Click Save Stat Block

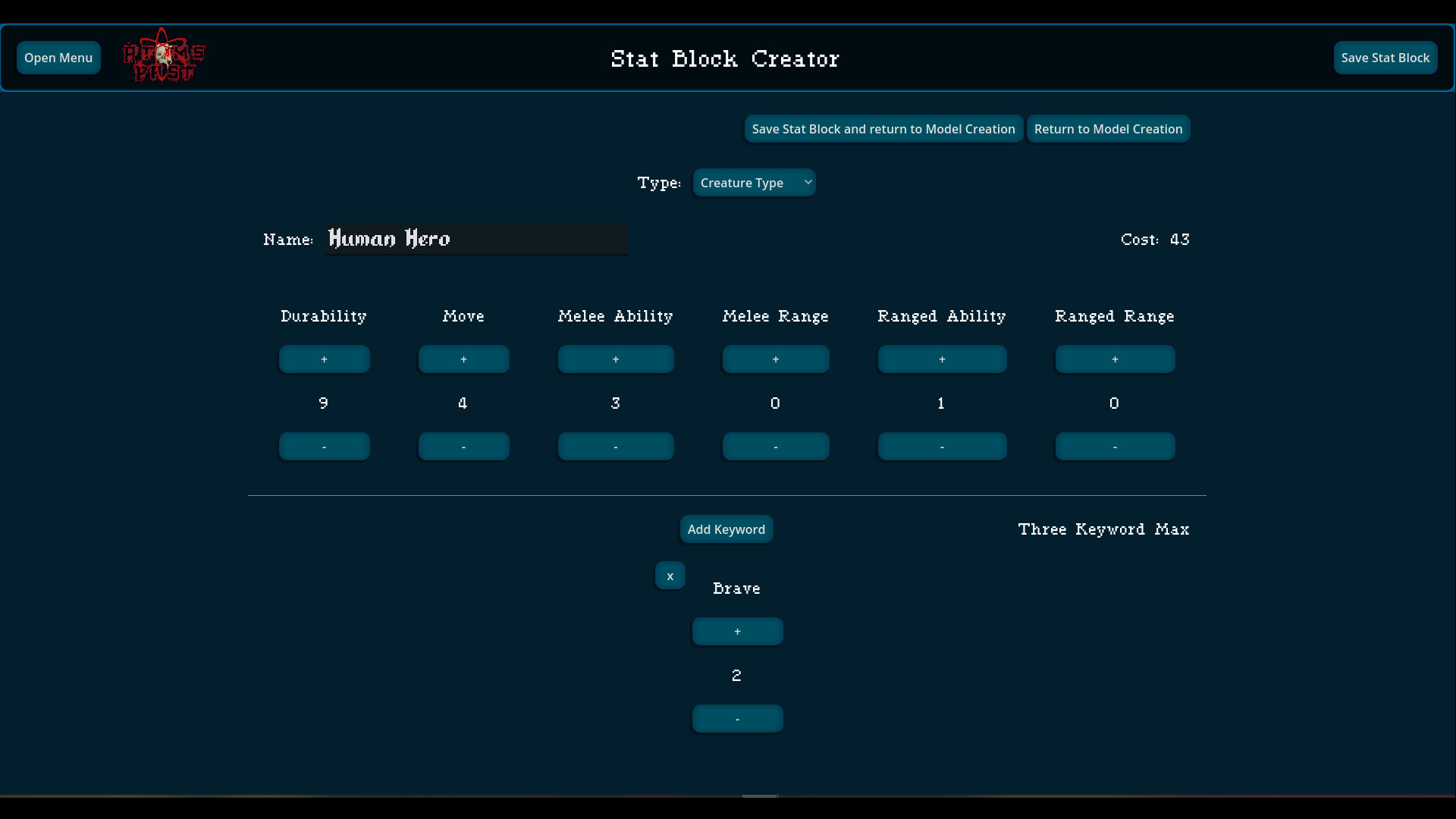(1385, 57)
